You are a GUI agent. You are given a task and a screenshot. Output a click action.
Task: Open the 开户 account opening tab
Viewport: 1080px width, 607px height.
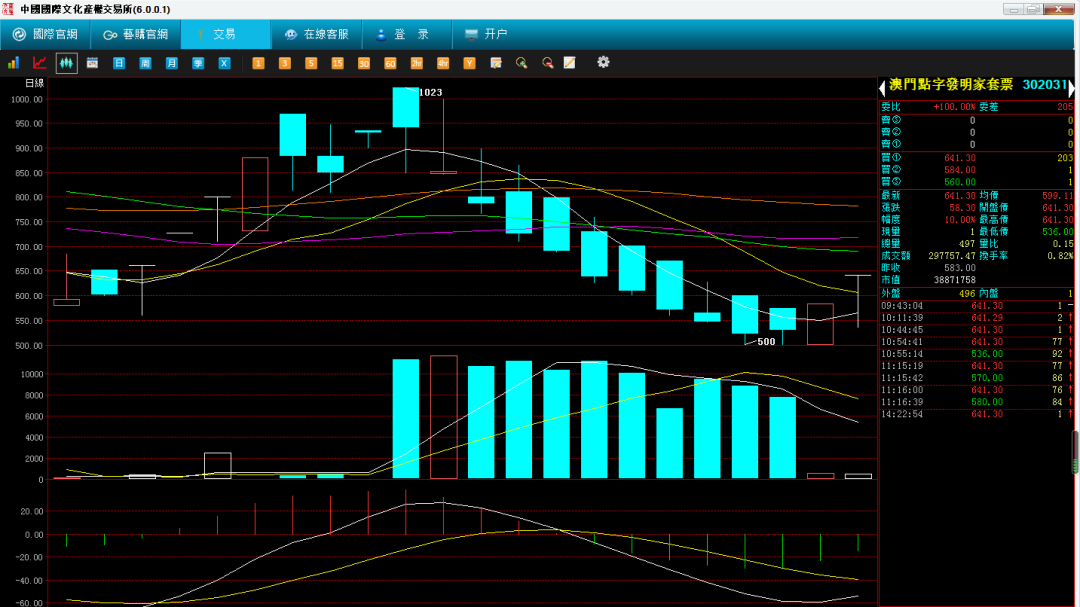click(486, 34)
